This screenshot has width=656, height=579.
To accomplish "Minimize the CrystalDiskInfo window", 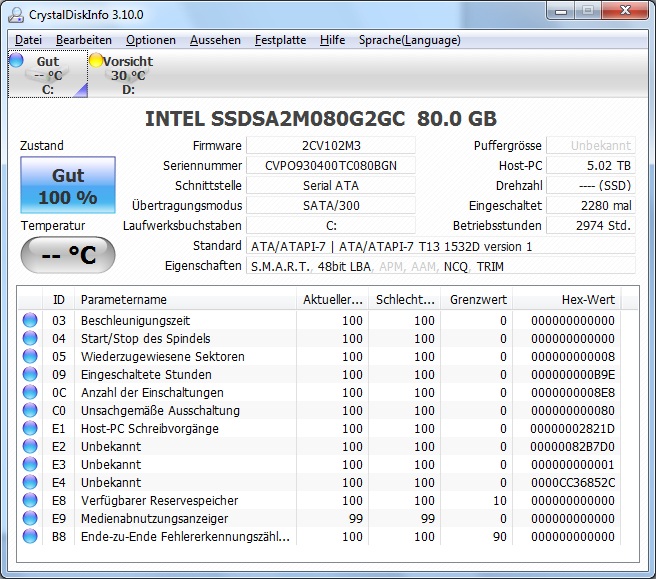I will coord(561,10).
